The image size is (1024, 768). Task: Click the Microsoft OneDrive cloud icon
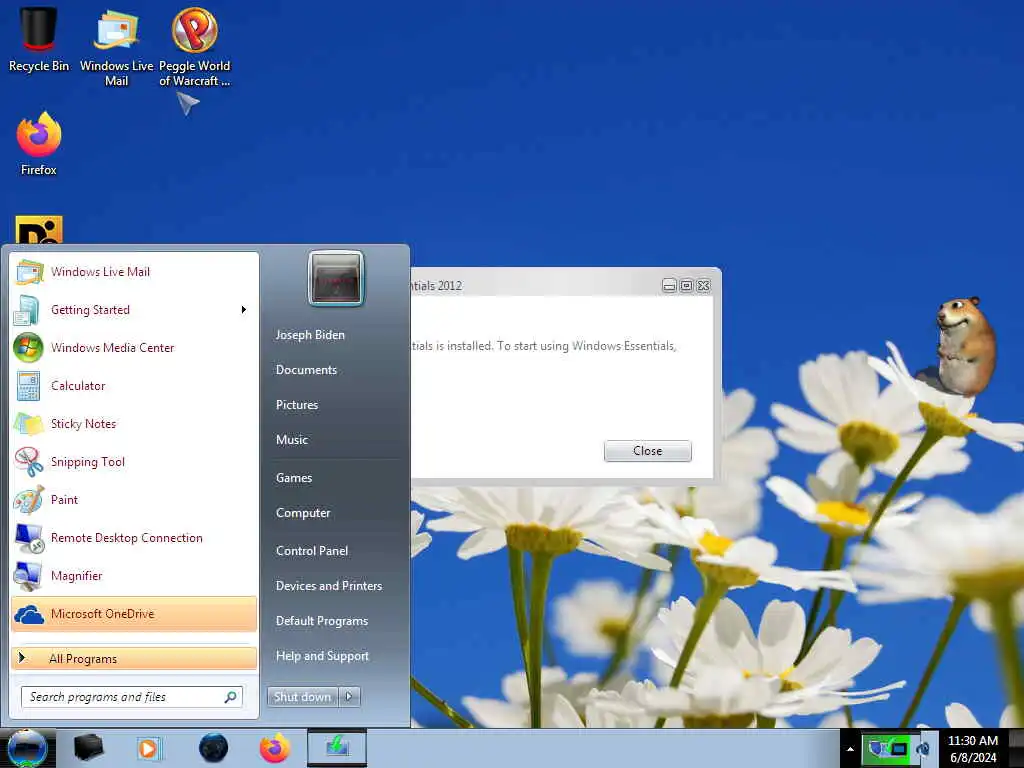coord(29,614)
